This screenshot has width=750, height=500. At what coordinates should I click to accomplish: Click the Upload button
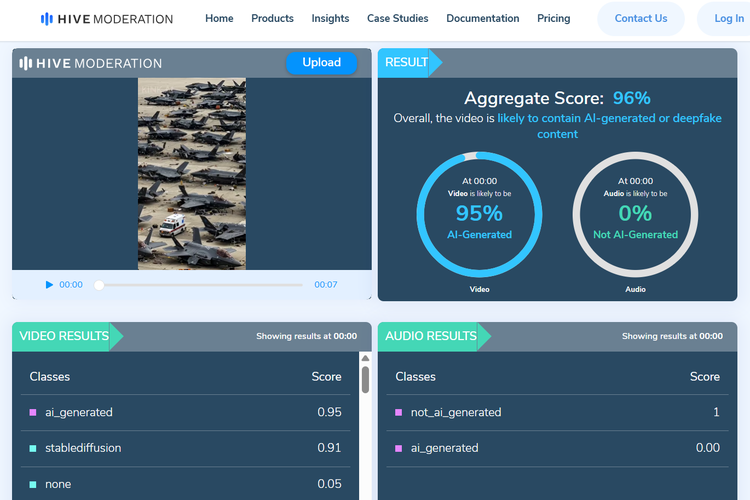pos(321,62)
